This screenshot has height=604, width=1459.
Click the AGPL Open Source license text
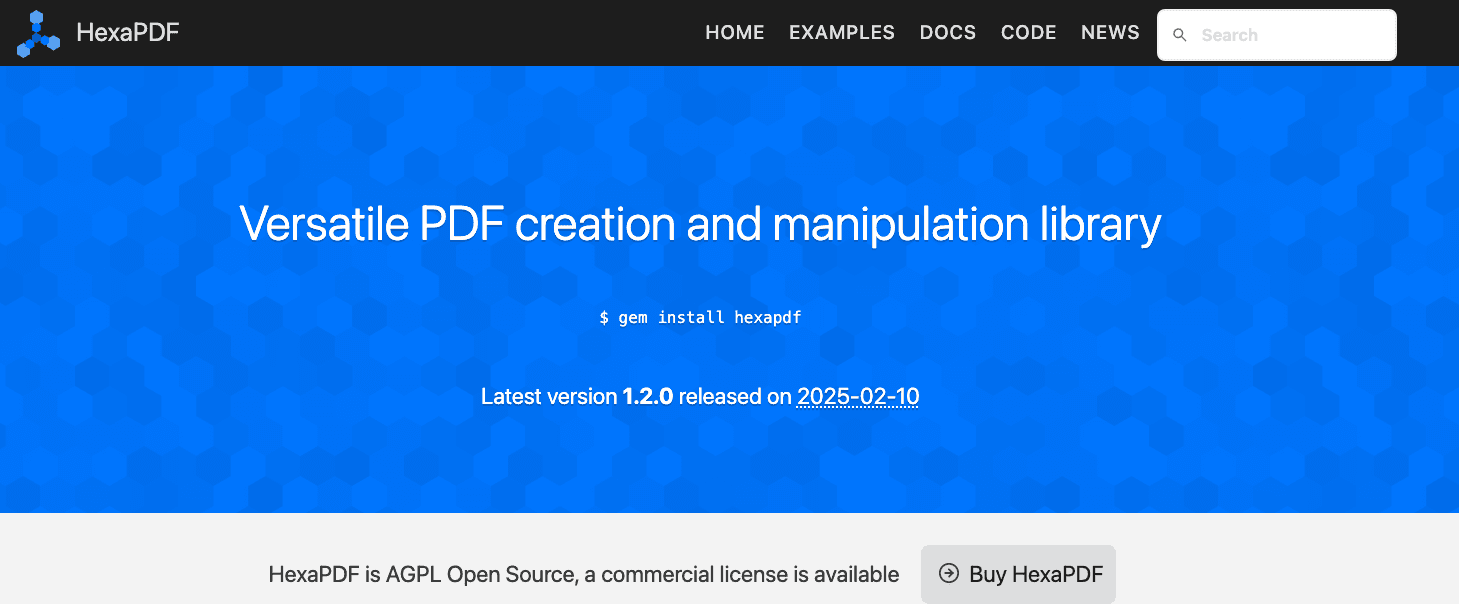tap(583, 574)
